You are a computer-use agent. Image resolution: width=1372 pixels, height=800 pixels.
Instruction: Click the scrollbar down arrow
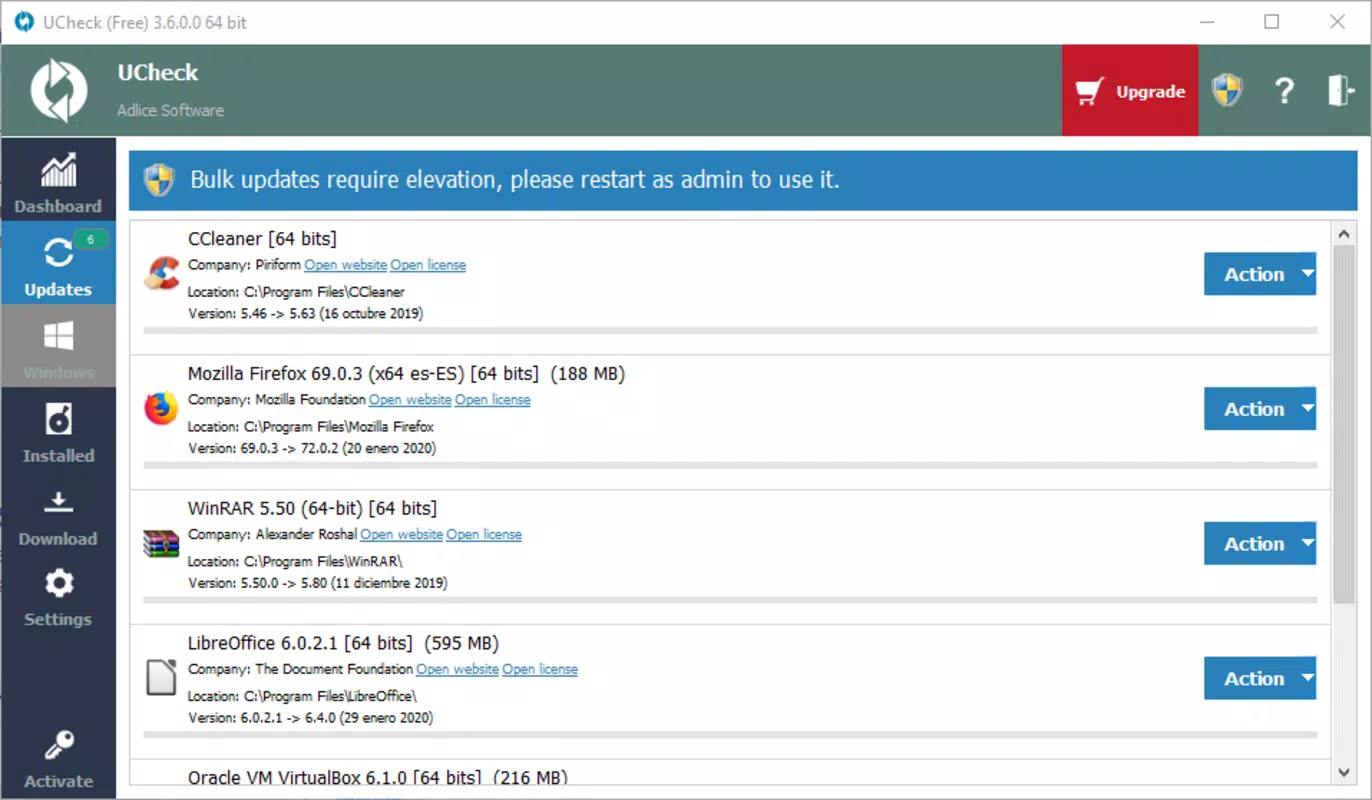1345,772
